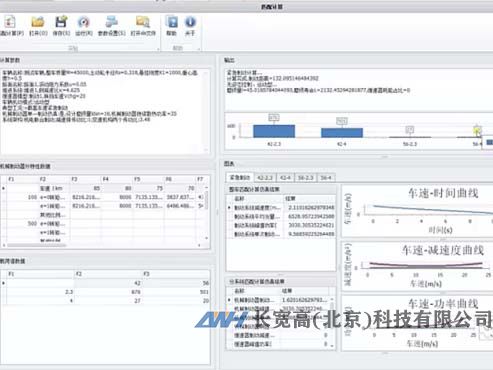Select the value 3030.30535224621 in the results table

pos(311,225)
